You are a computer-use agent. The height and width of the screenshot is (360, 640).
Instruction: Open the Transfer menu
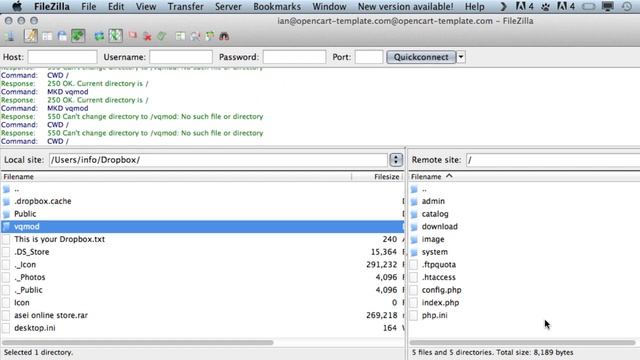pos(186,7)
